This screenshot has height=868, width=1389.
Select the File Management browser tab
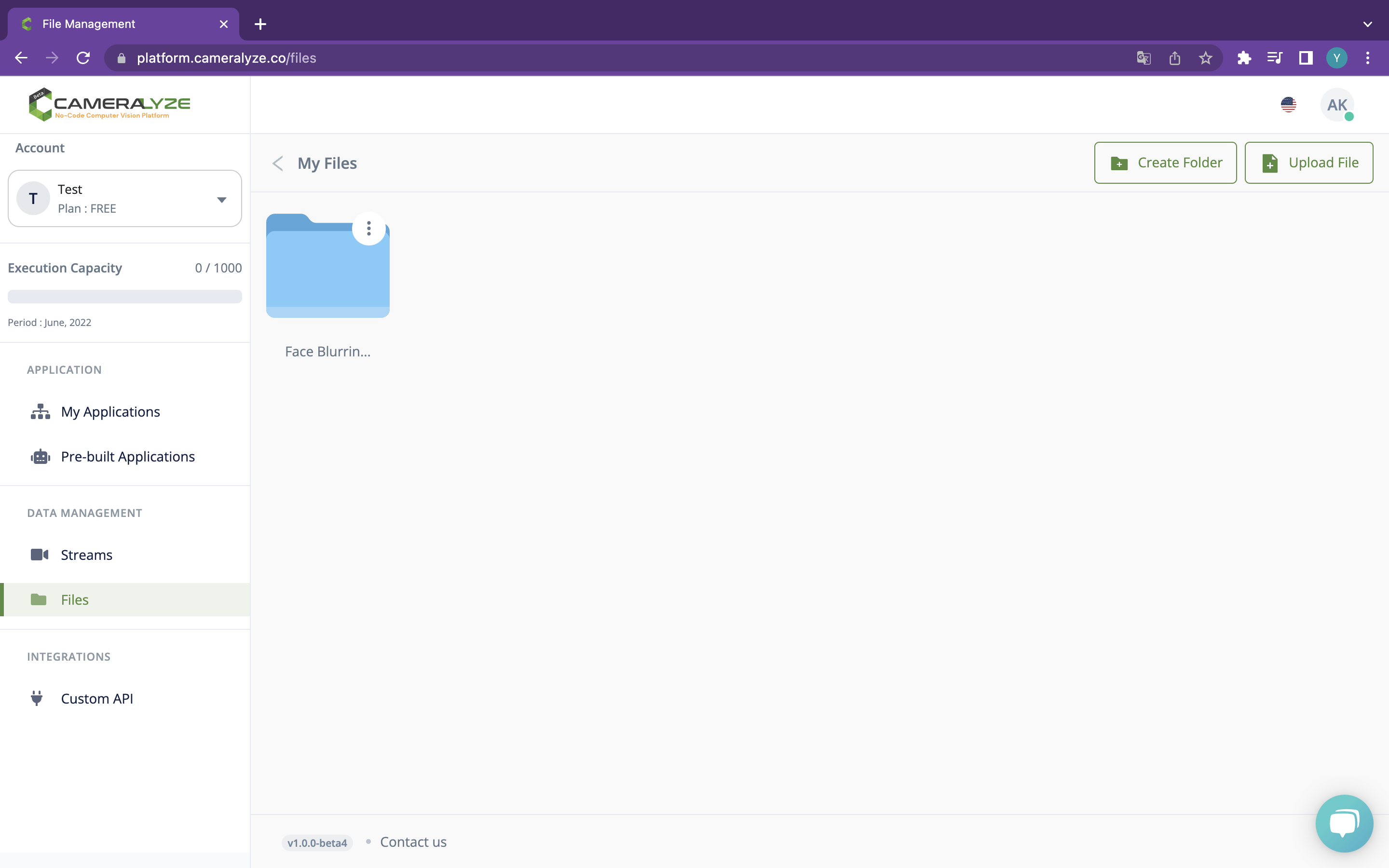click(123, 24)
